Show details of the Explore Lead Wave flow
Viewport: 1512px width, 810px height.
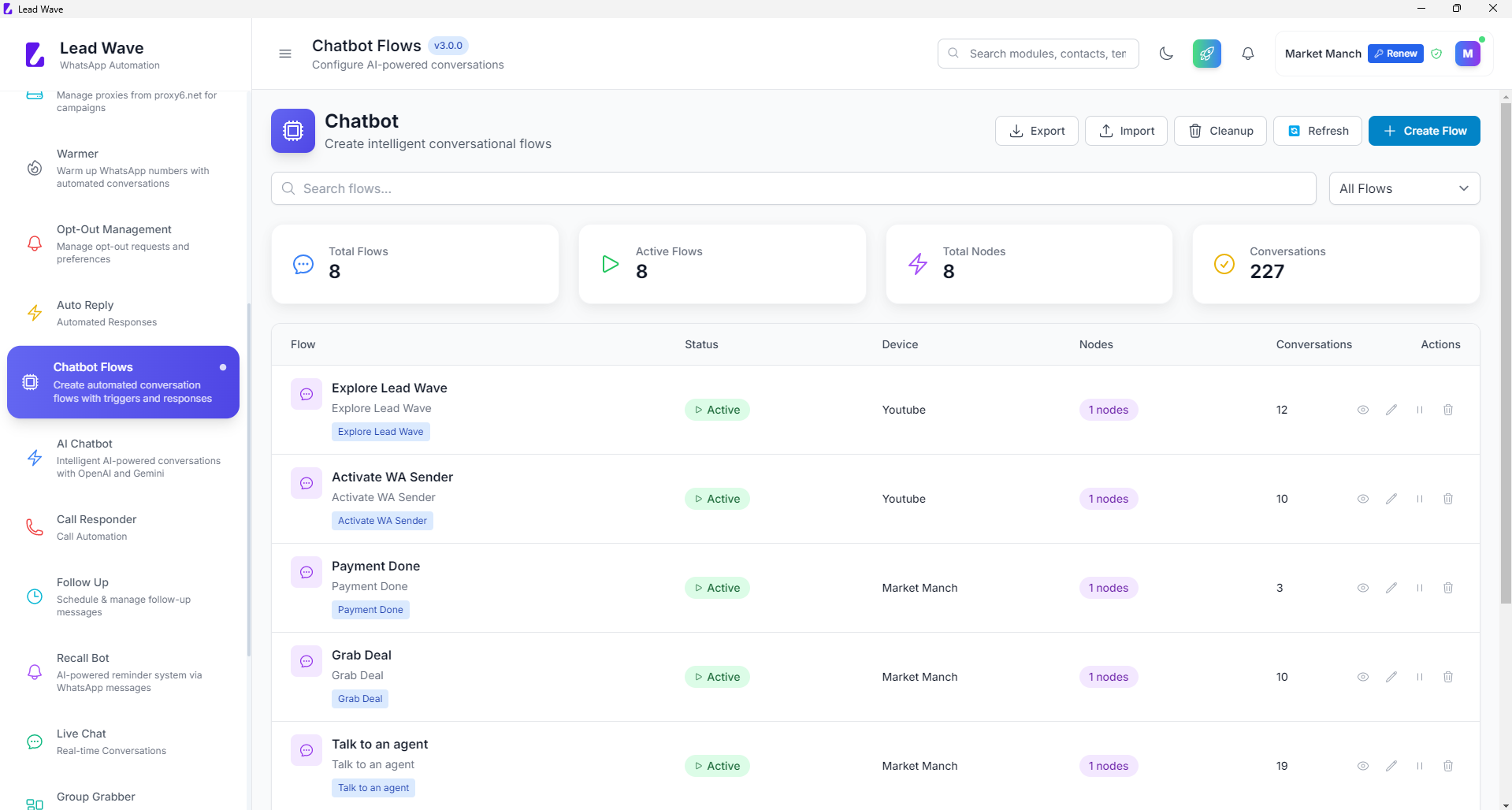coord(1363,410)
